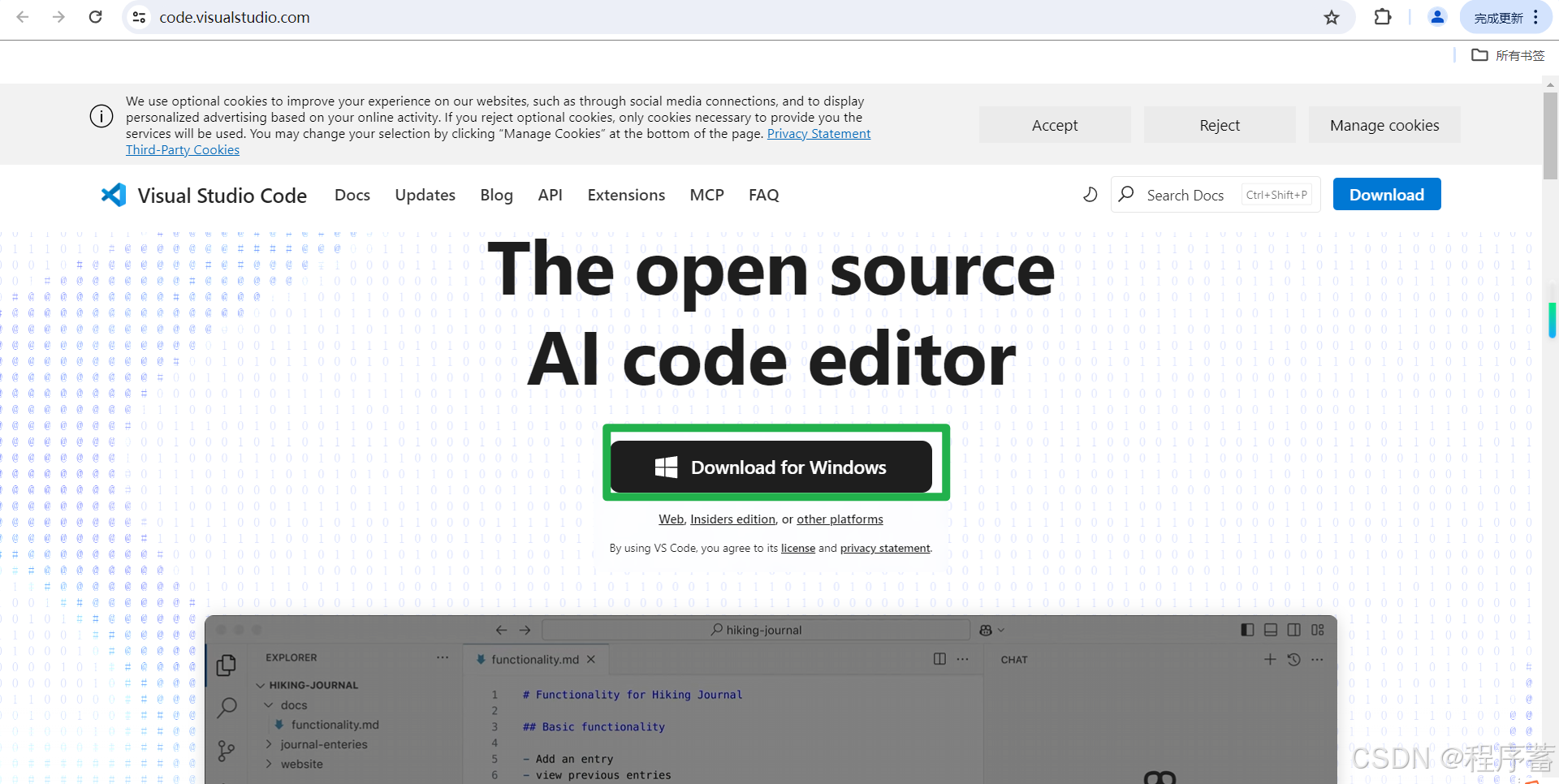
Task: Open the site information icon in the address bar
Action: pyautogui.click(x=140, y=17)
